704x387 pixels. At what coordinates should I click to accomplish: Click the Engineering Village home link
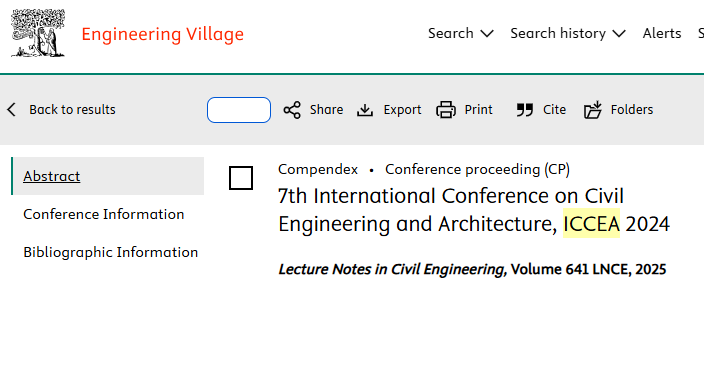coord(163,34)
